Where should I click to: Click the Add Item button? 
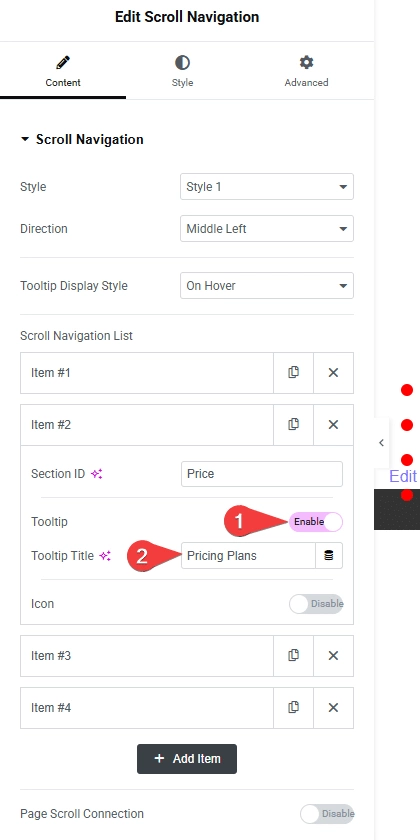tap(187, 759)
